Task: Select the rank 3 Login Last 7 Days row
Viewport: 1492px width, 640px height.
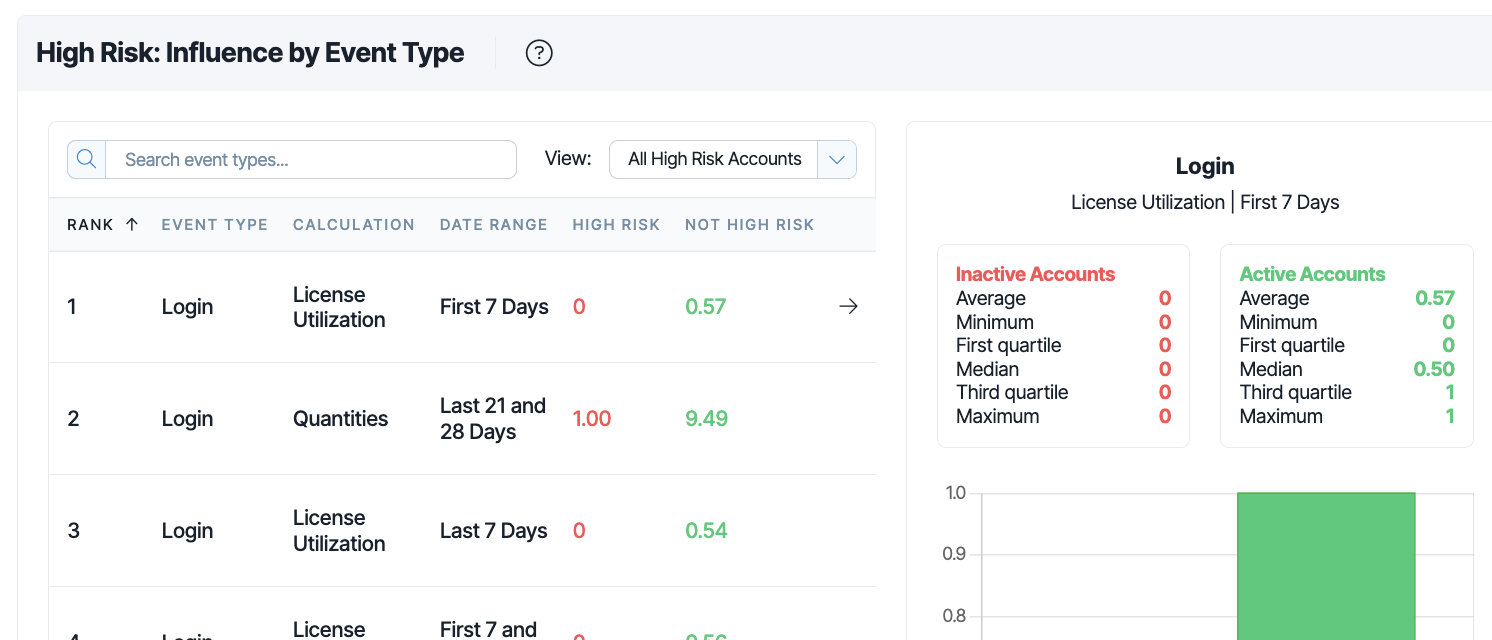Action: click(x=462, y=531)
